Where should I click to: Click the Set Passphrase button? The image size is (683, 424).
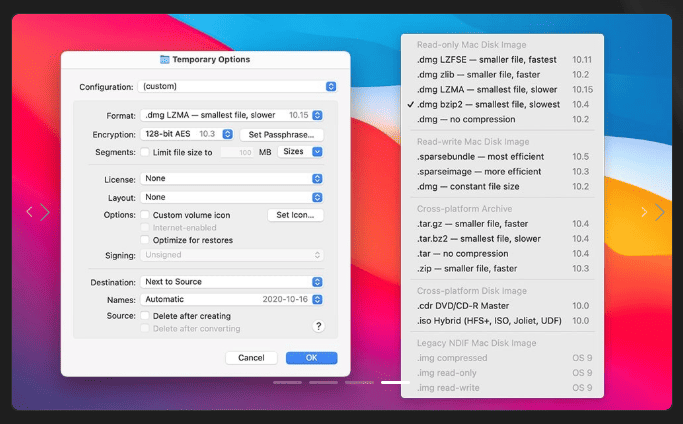[281, 135]
